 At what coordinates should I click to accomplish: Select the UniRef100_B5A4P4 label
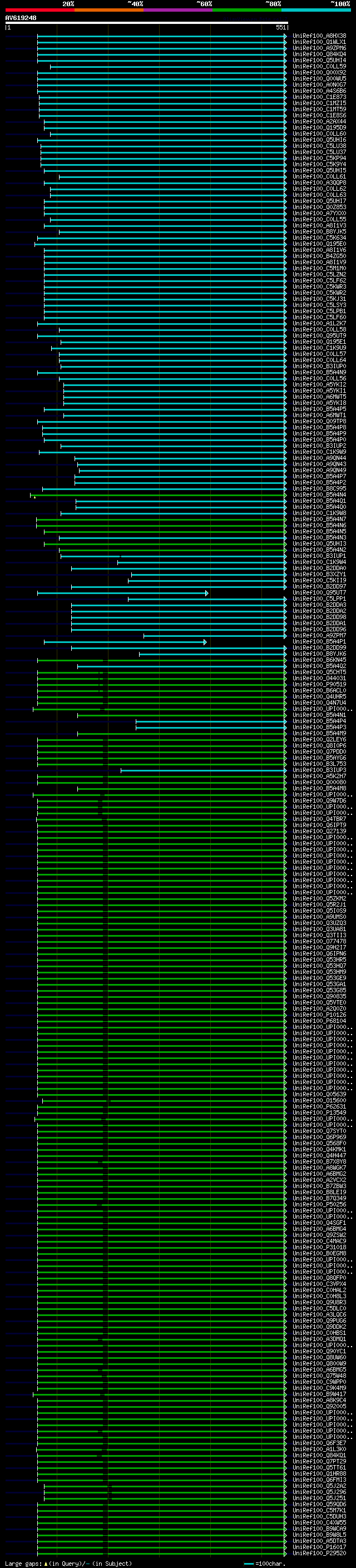[319, 721]
